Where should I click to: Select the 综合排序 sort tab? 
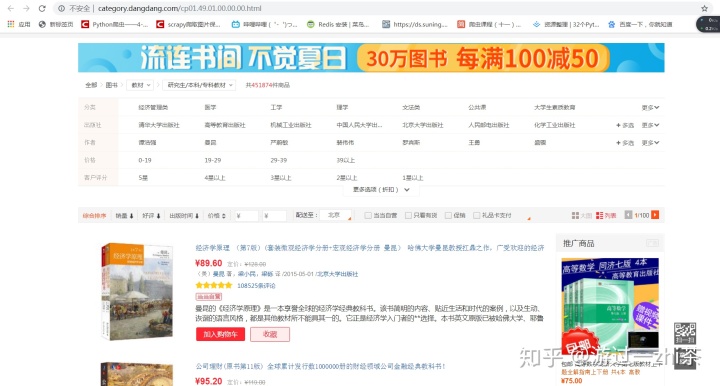[95, 215]
